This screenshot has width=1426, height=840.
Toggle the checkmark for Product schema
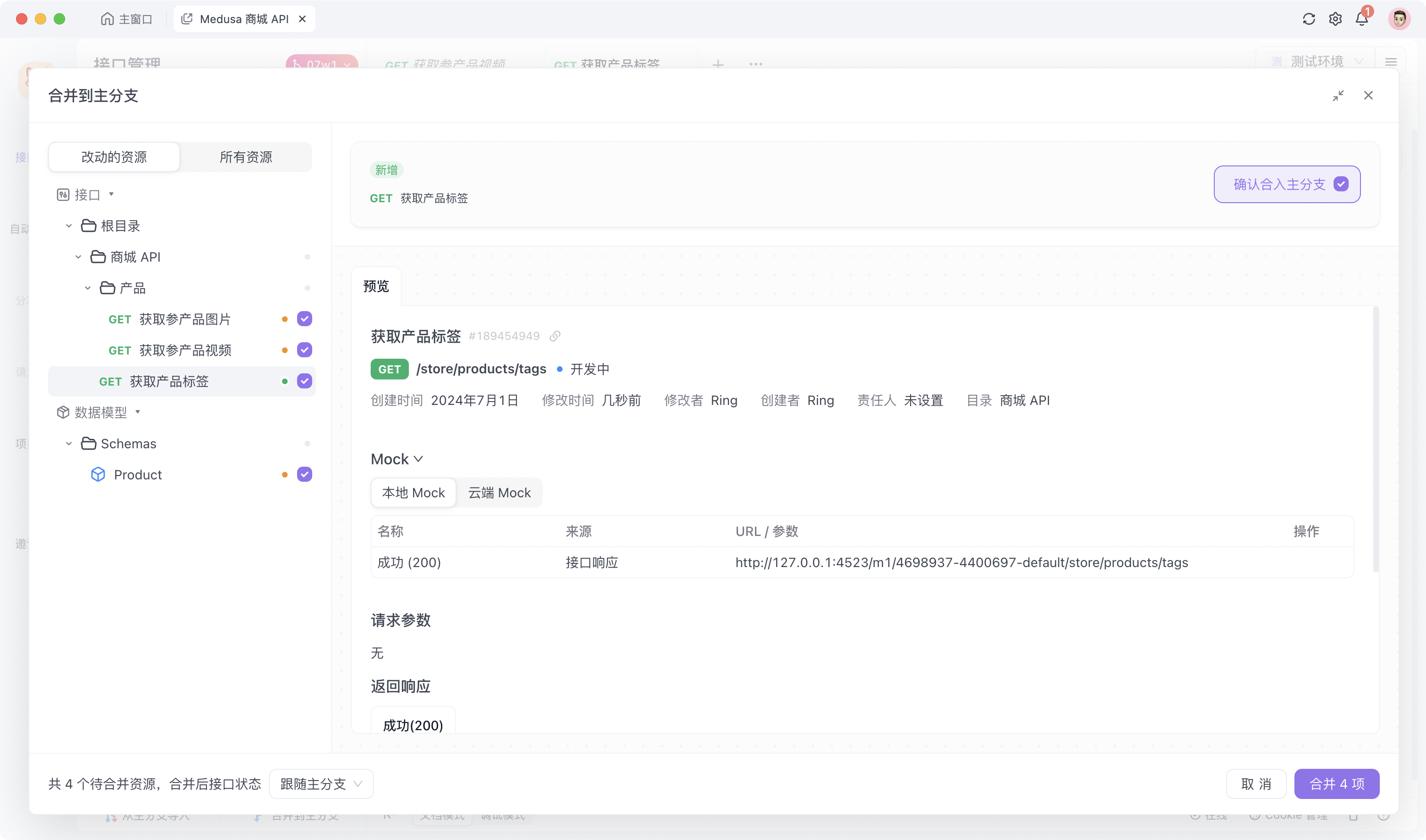coord(305,474)
